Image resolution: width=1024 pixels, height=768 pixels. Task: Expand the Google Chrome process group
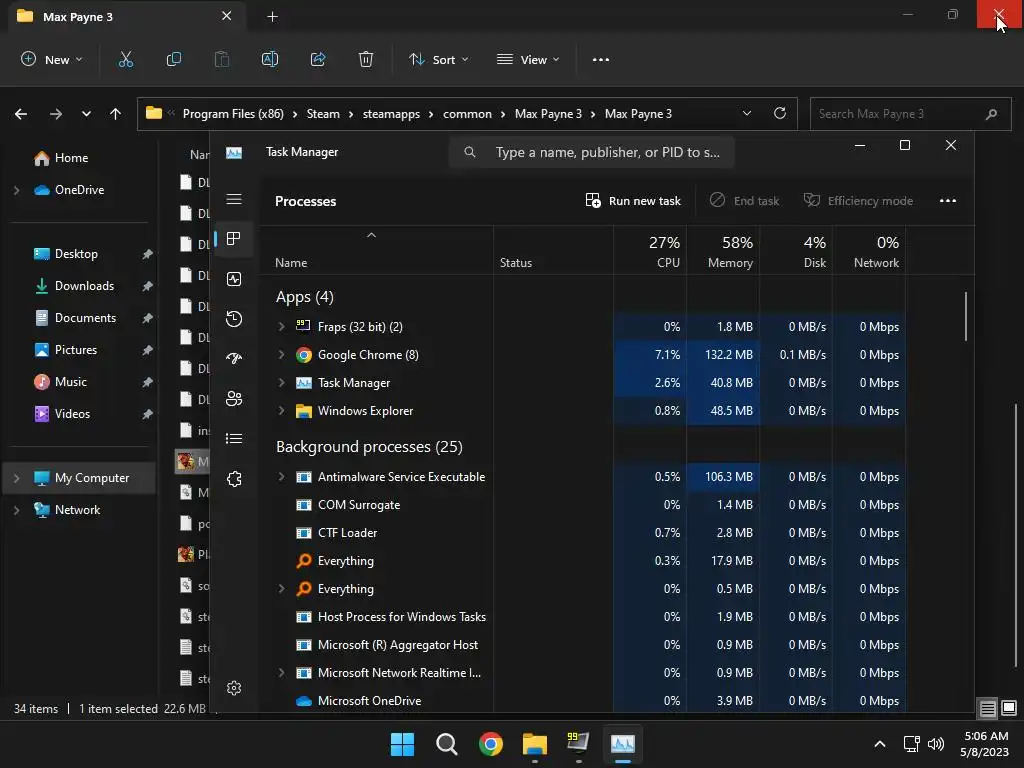click(281, 354)
